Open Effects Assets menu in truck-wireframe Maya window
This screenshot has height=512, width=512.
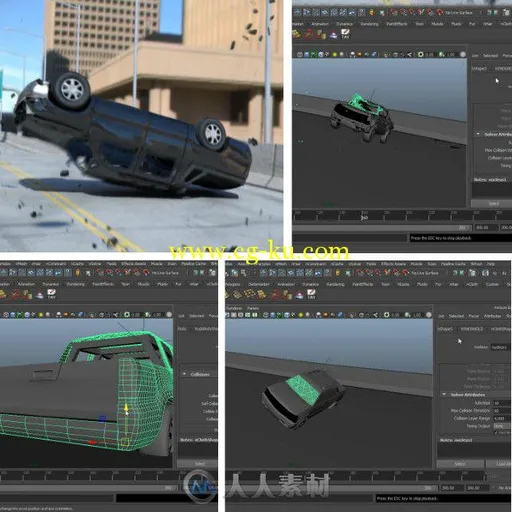point(134,264)
